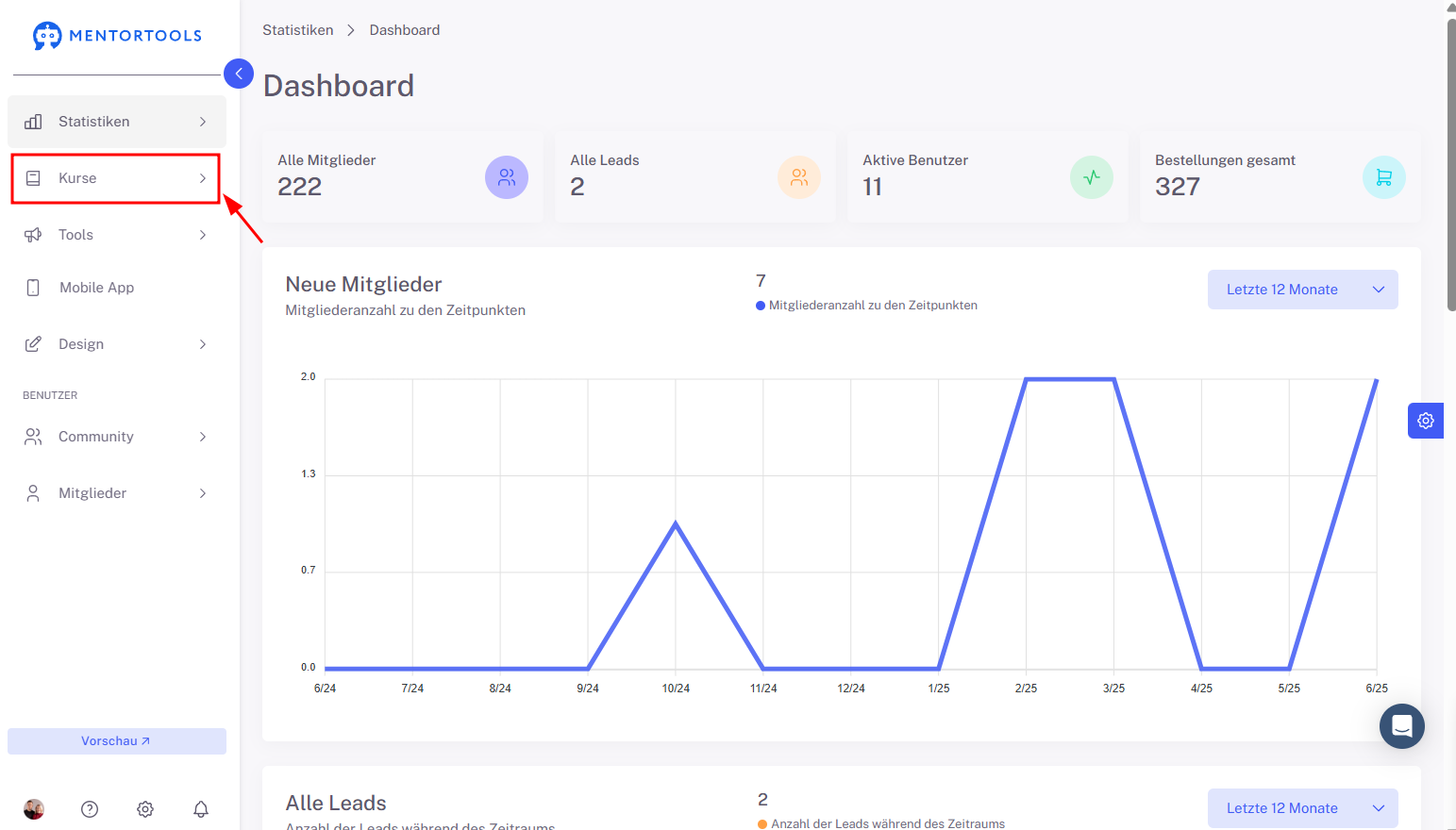Open notifications bell icon
Screen dimensions: 1456x830
point(201,809)
